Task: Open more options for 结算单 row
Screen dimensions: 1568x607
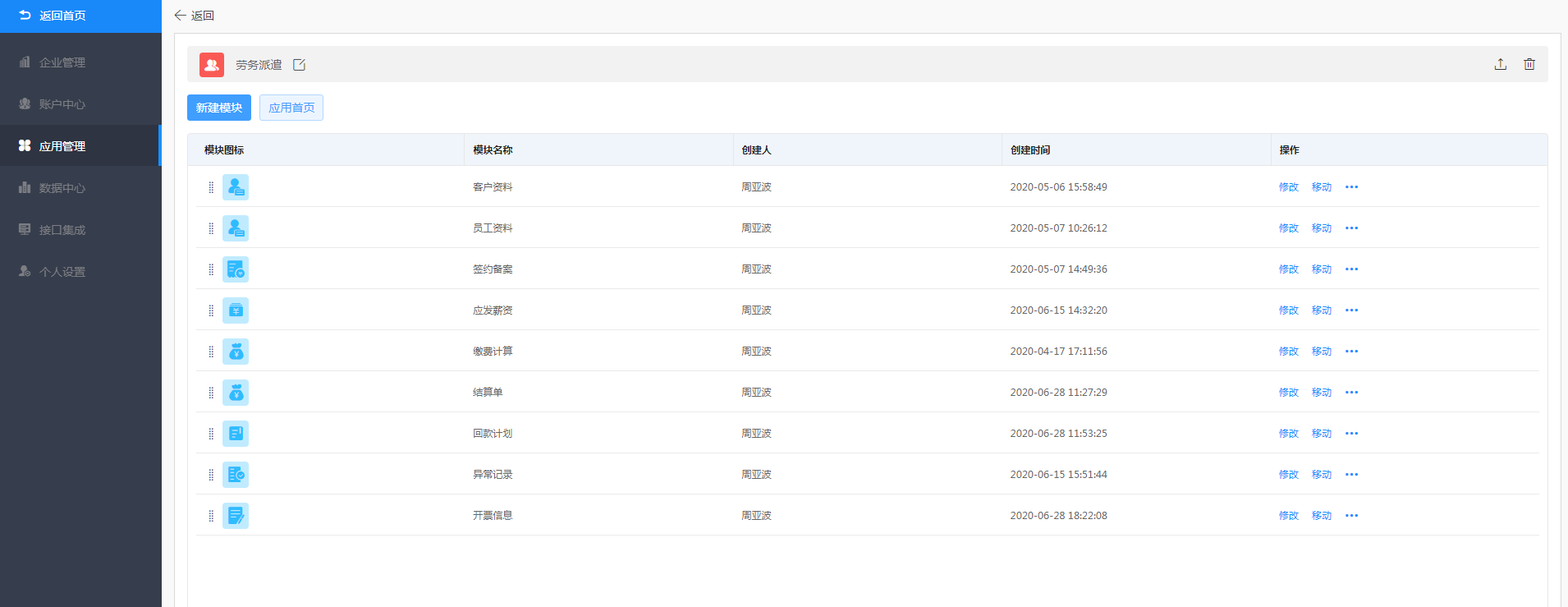Action: 1351,393
